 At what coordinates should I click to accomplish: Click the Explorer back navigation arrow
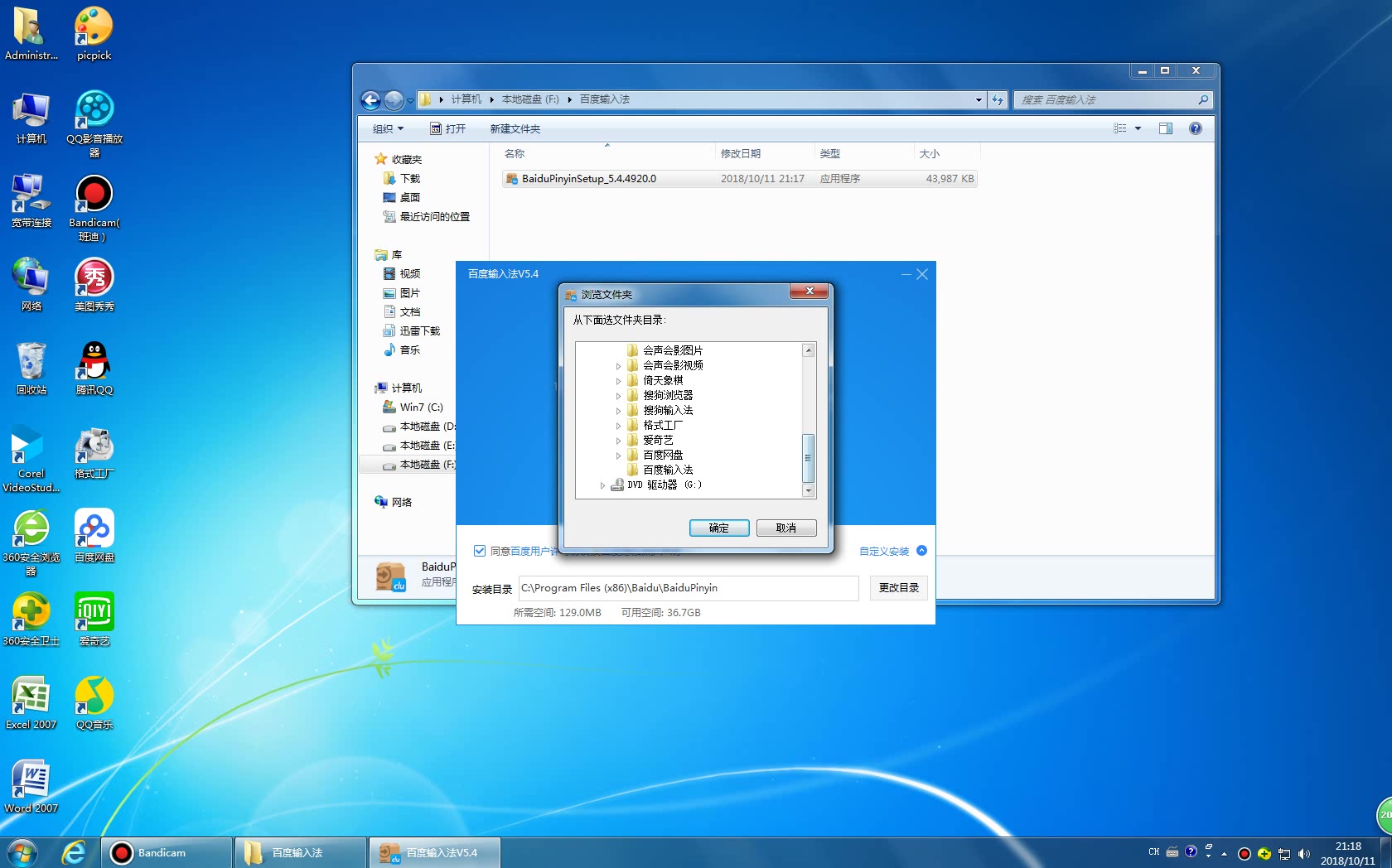(370, 100)
